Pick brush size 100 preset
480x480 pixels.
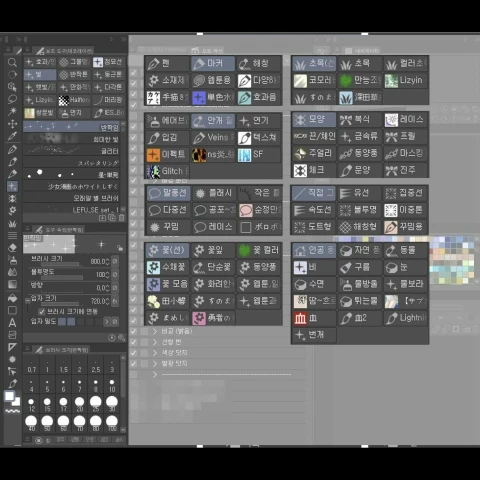click(x=112, y=423)
